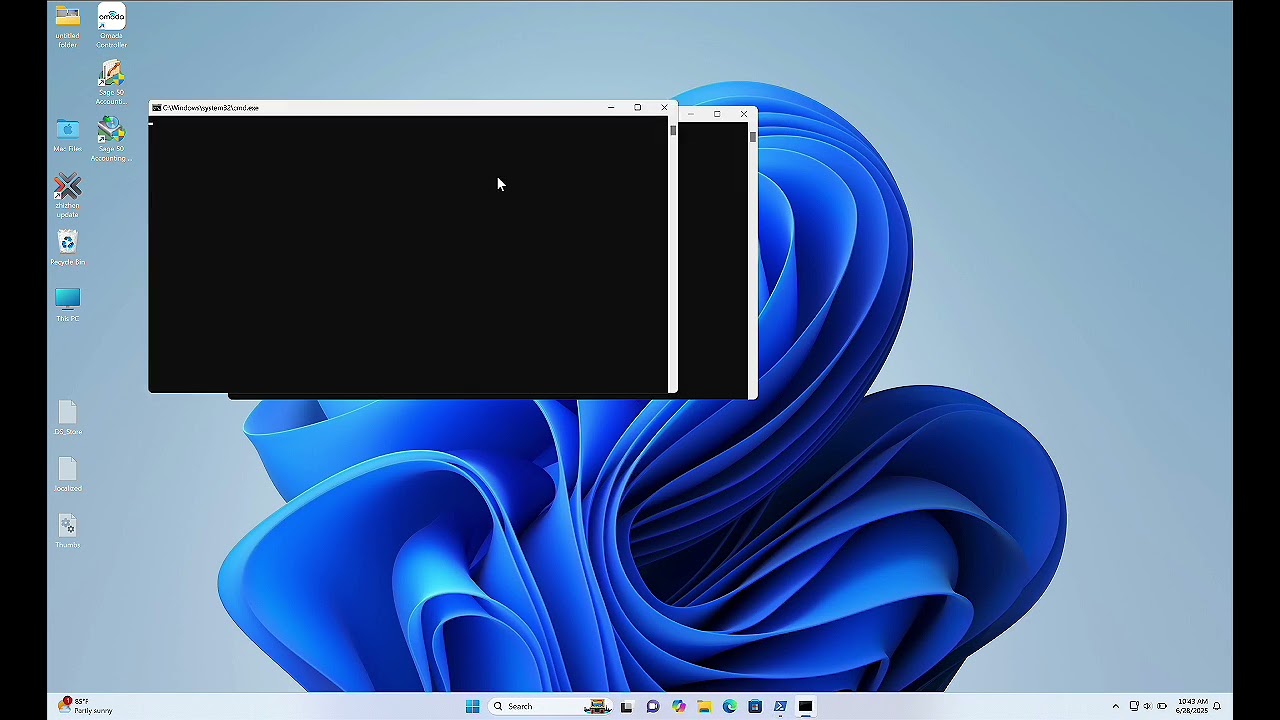Select the DS_Store file icon
This screenshot has width=1280, height=720.
point(67,418)
